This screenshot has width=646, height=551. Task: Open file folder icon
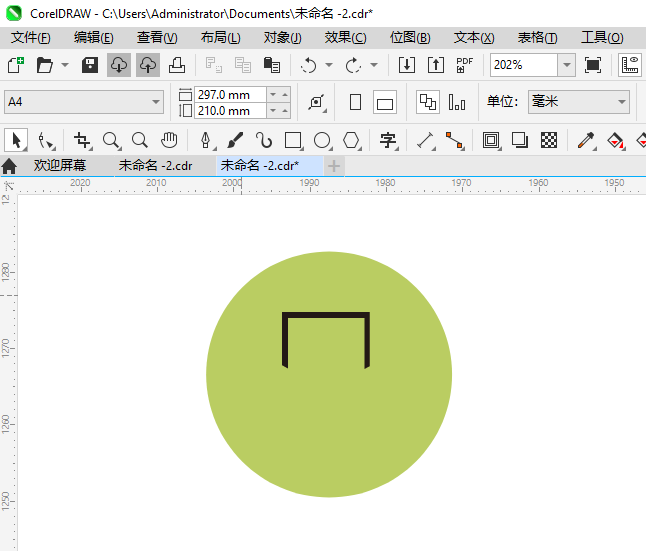44,65
